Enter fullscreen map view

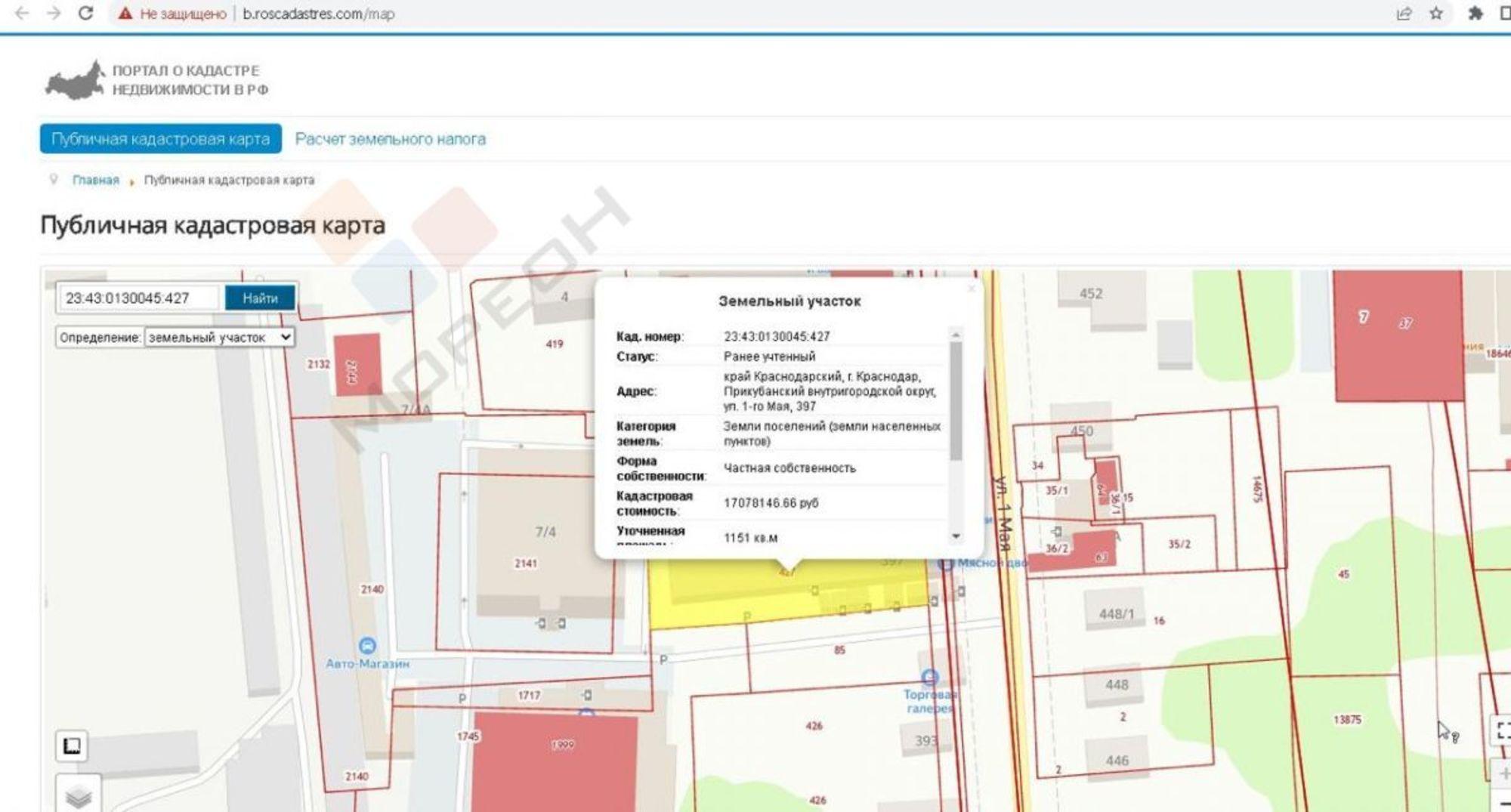pyautogui.click(x=1502, y=730)
